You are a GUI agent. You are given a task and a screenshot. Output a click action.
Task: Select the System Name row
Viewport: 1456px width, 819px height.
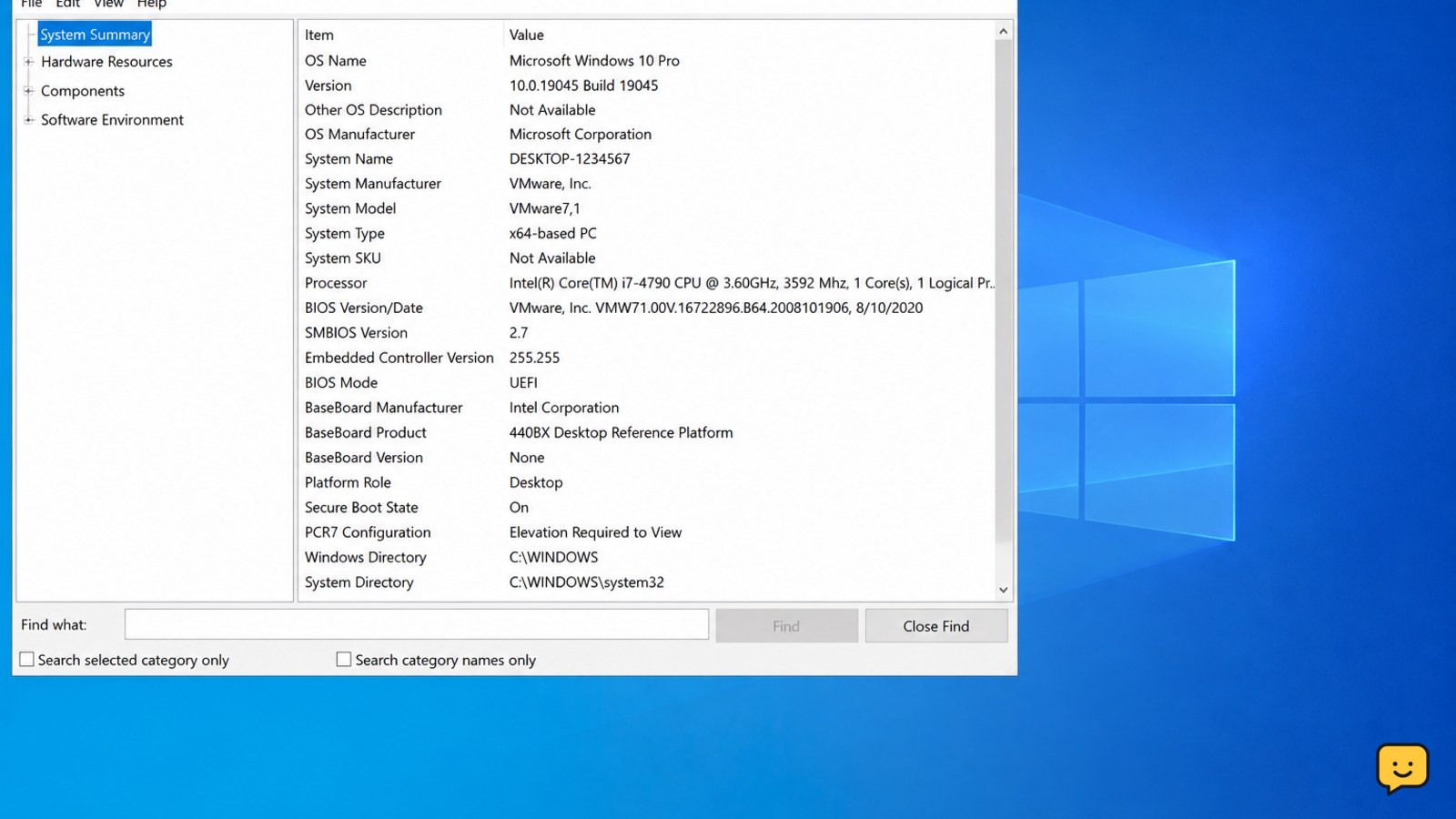coord(647,159)
